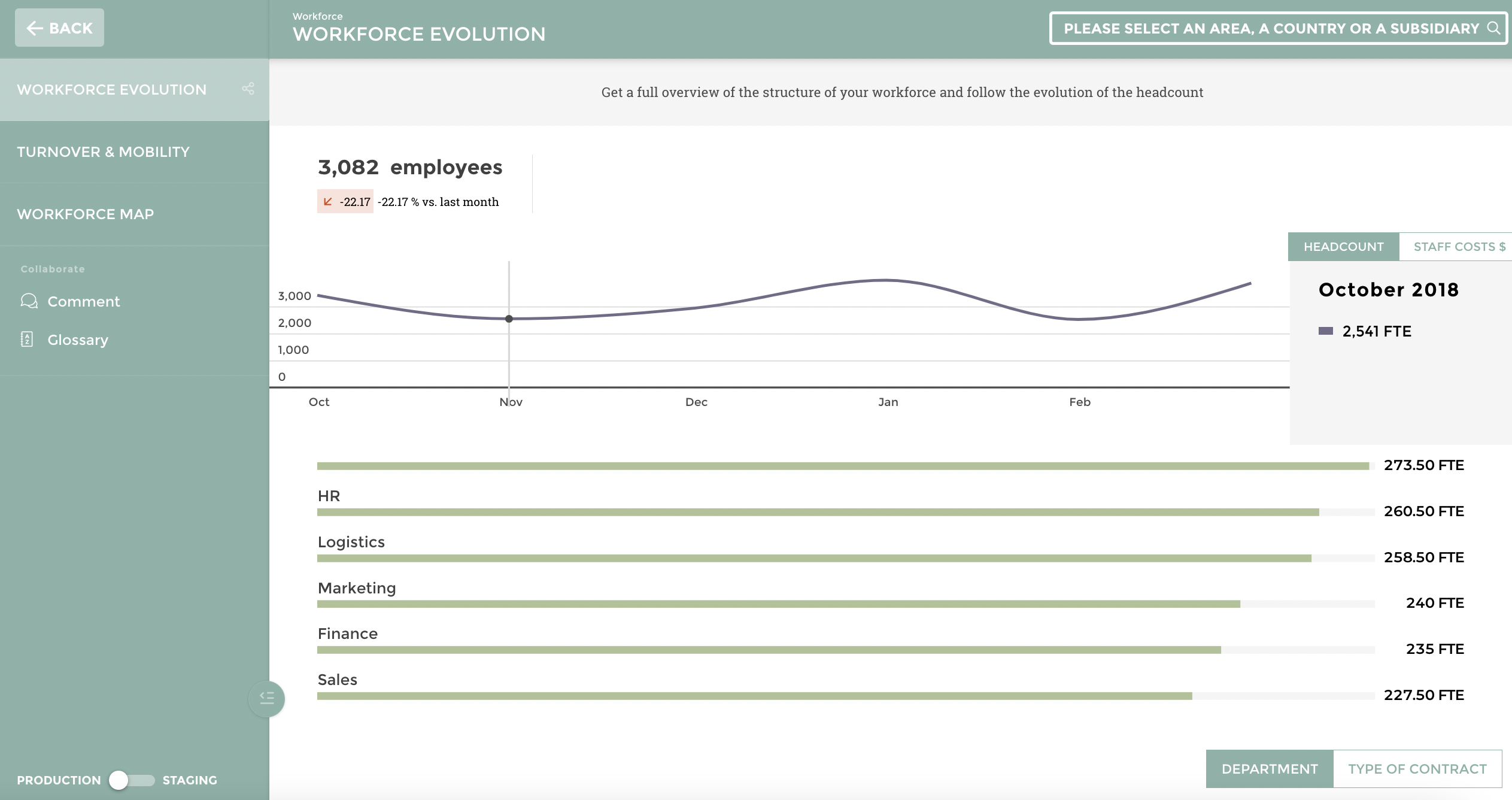Toggle the Production/Staging switch
Screen dimensions: 1512x800
pyautogui.click(x=132, y=780)
